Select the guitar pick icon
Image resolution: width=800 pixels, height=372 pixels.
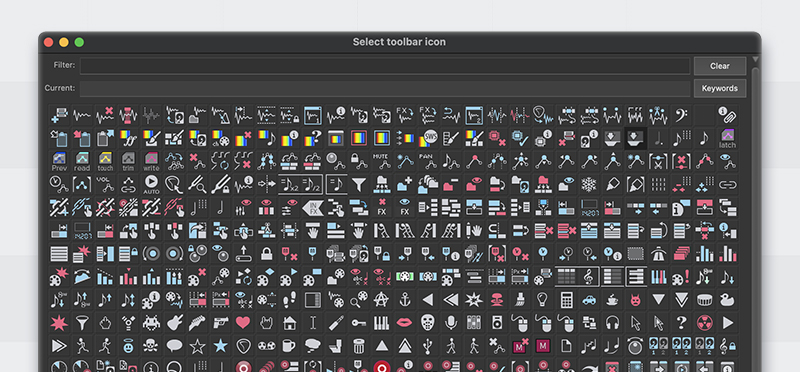point(243,345)
